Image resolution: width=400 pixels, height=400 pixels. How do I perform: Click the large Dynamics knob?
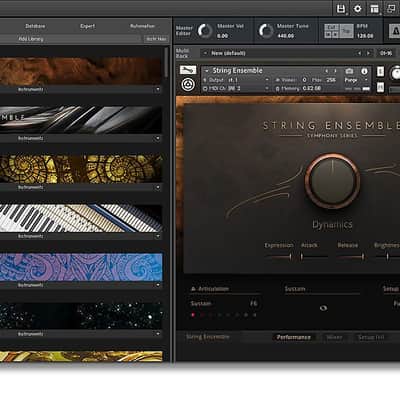pos(332,181)
